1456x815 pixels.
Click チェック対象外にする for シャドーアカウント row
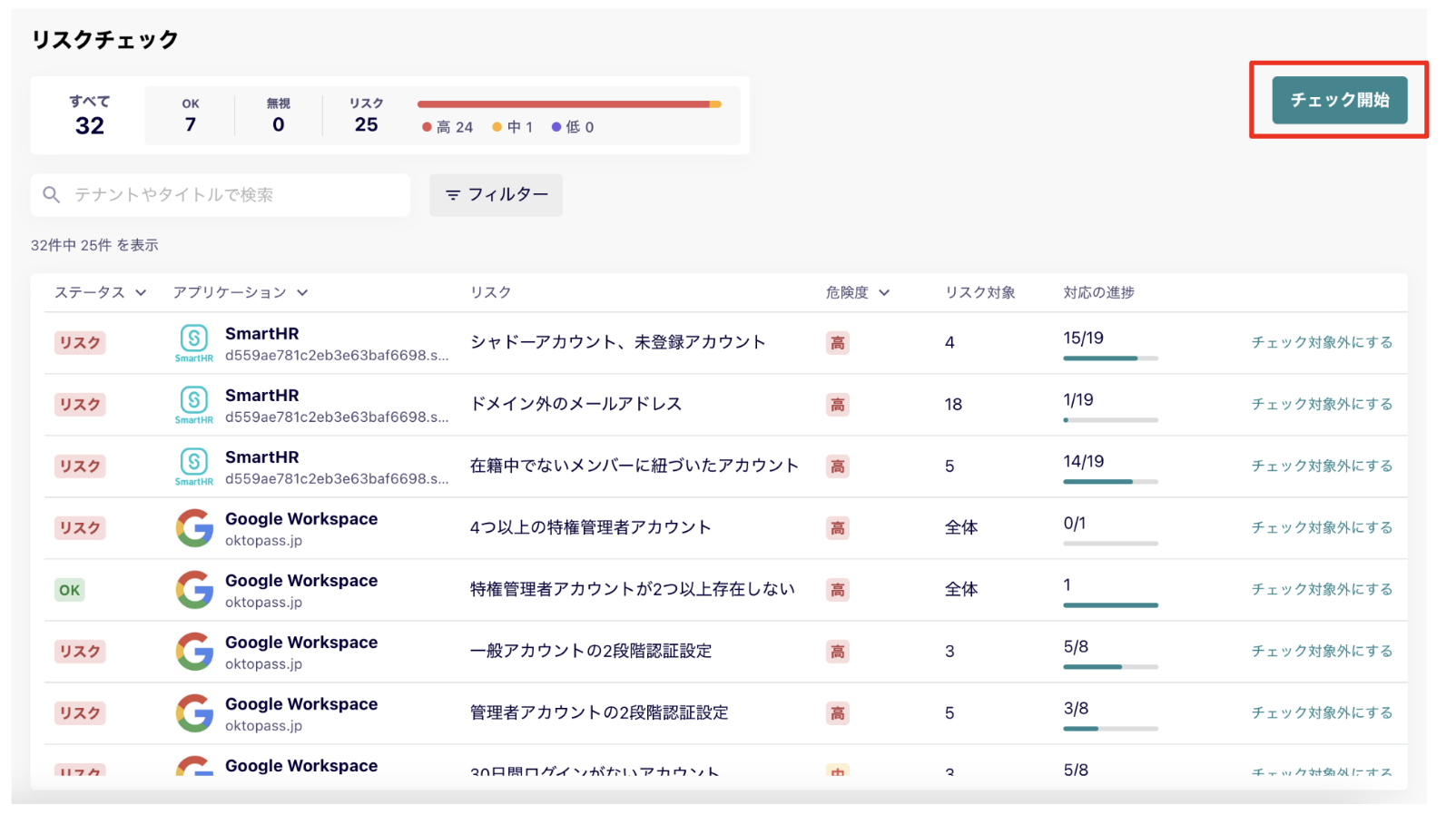point(1322,342)
